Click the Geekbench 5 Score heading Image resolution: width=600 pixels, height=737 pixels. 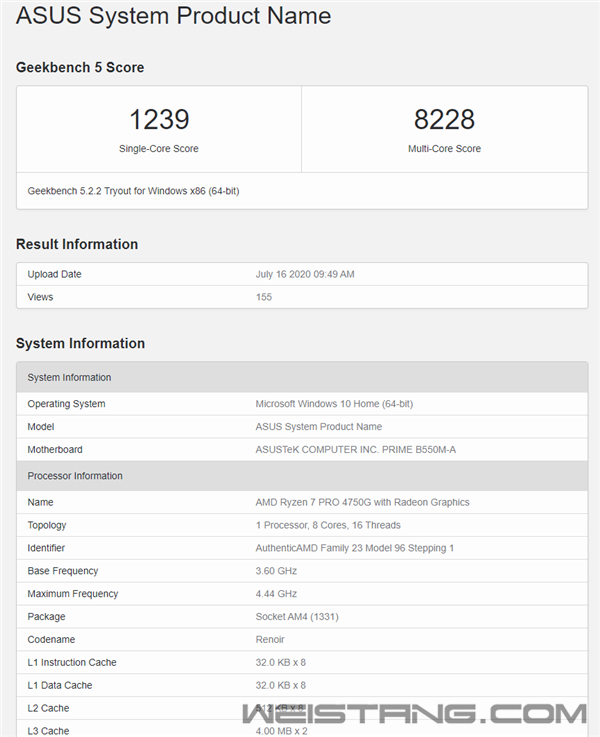(80, 67)
